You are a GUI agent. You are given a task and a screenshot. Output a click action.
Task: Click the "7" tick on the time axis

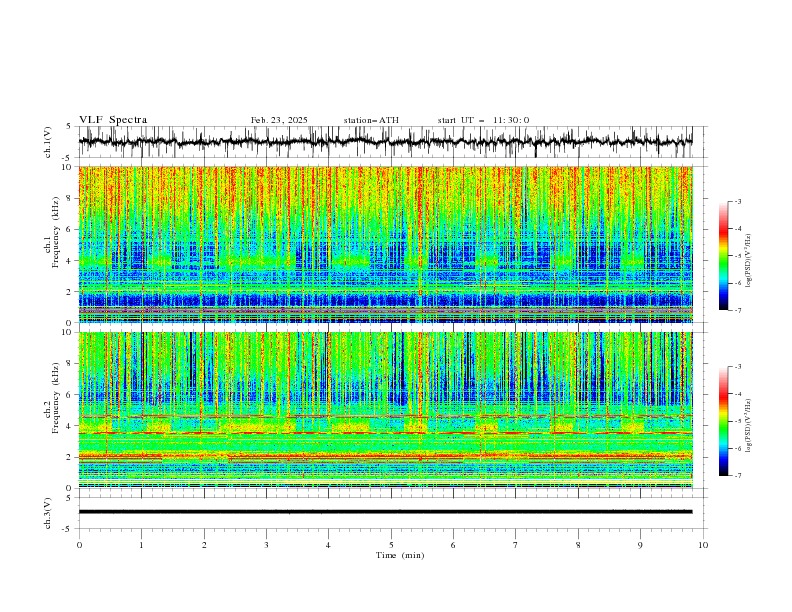516,545
